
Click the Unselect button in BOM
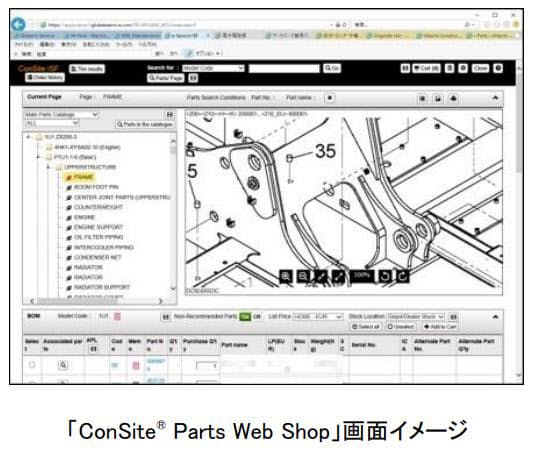coord(401,327)
